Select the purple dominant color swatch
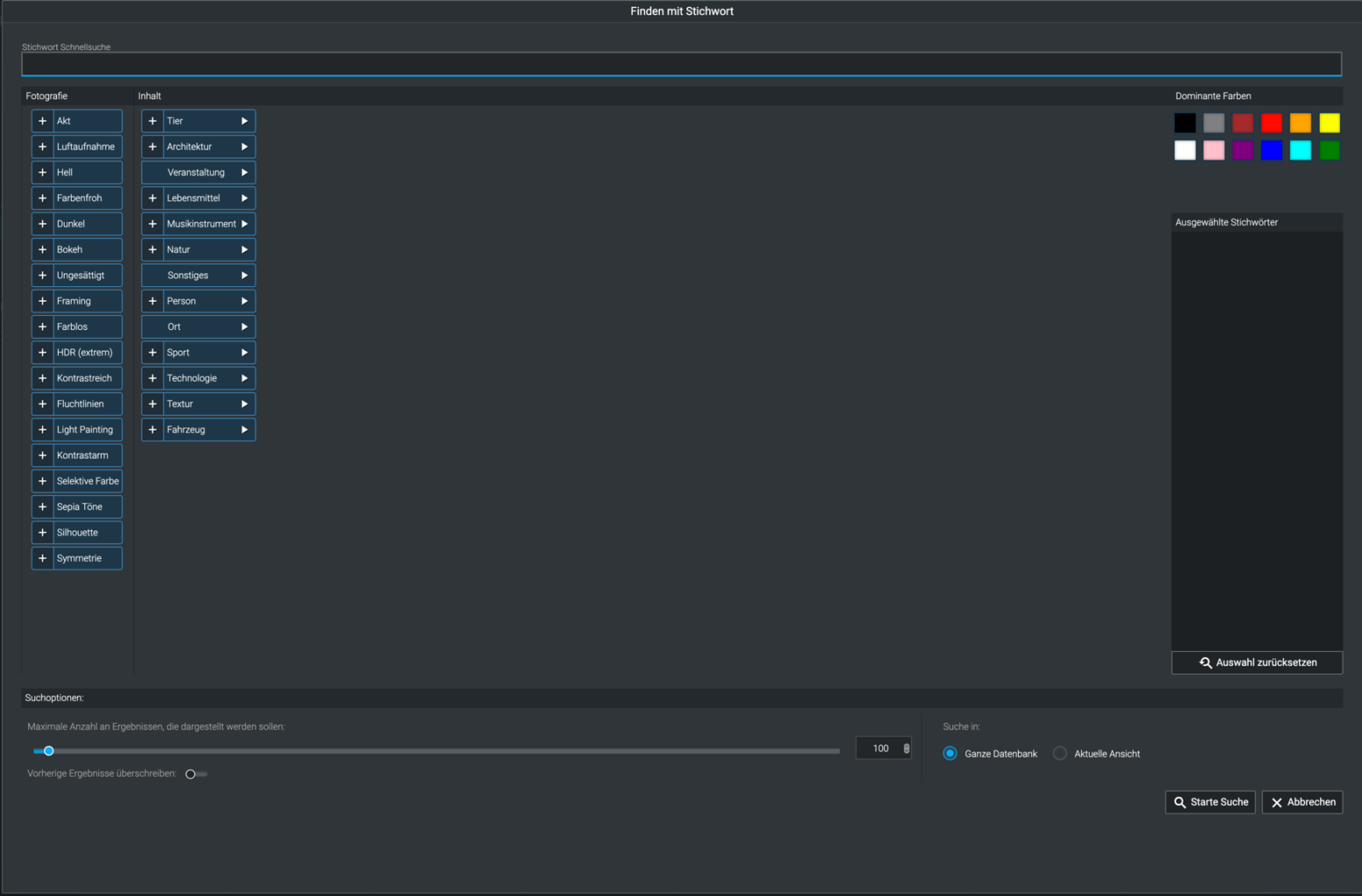This screenshot has width=1362, height=896. click(x=1243, y=150)
